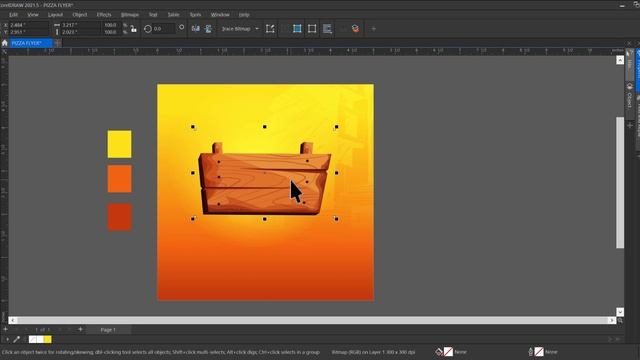This screenshot has height=360, width=640.
Task: Click the horizontal scrollbar right arrow
Action: point(611,320)
